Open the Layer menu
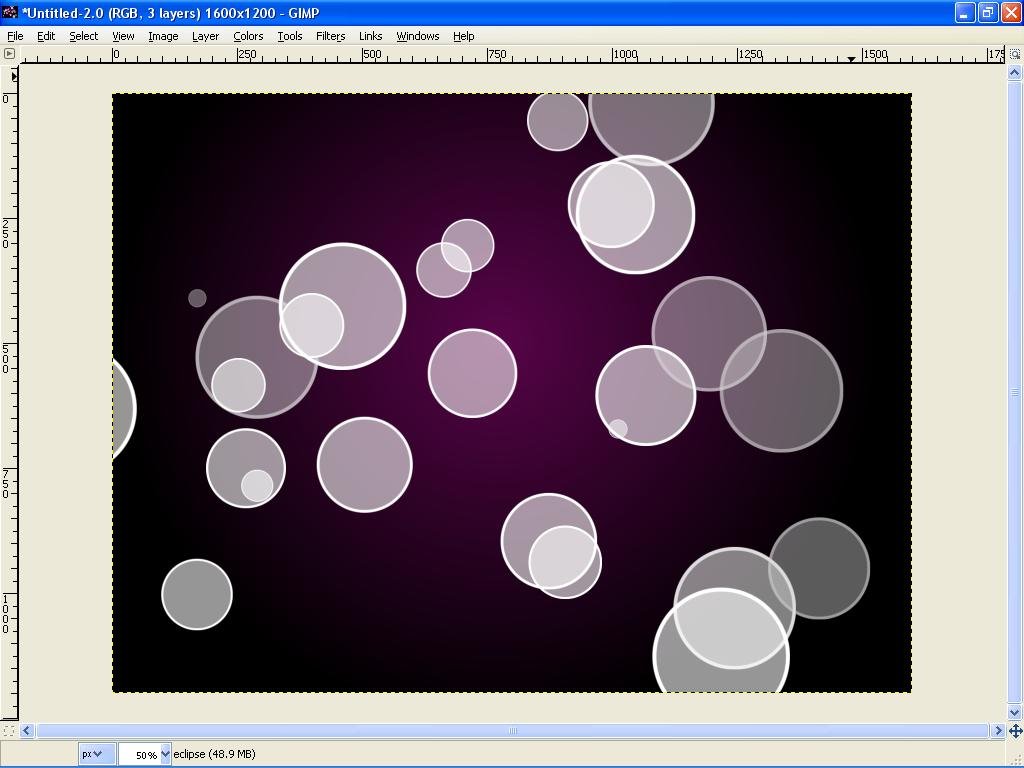 pyautogui.click(x=205, y=36)
